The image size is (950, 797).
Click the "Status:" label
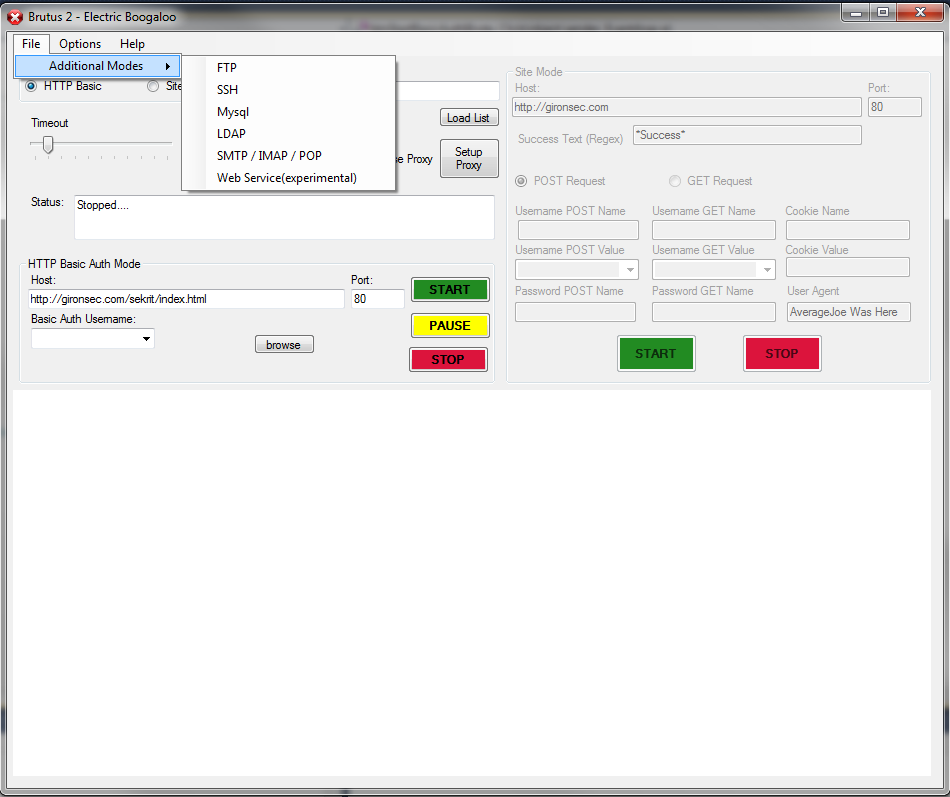tap(47, 202)
